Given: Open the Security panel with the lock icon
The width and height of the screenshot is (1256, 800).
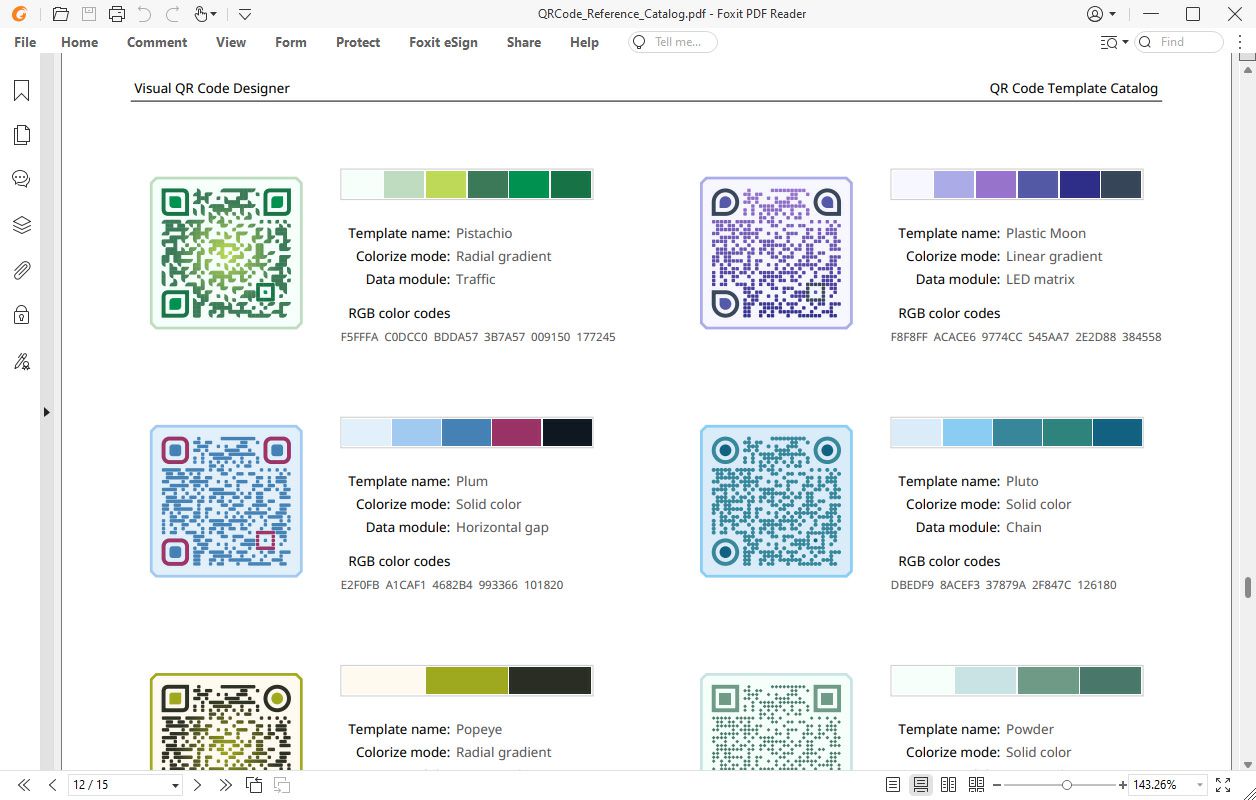Looking at the screenshot, I should (21, 315).
